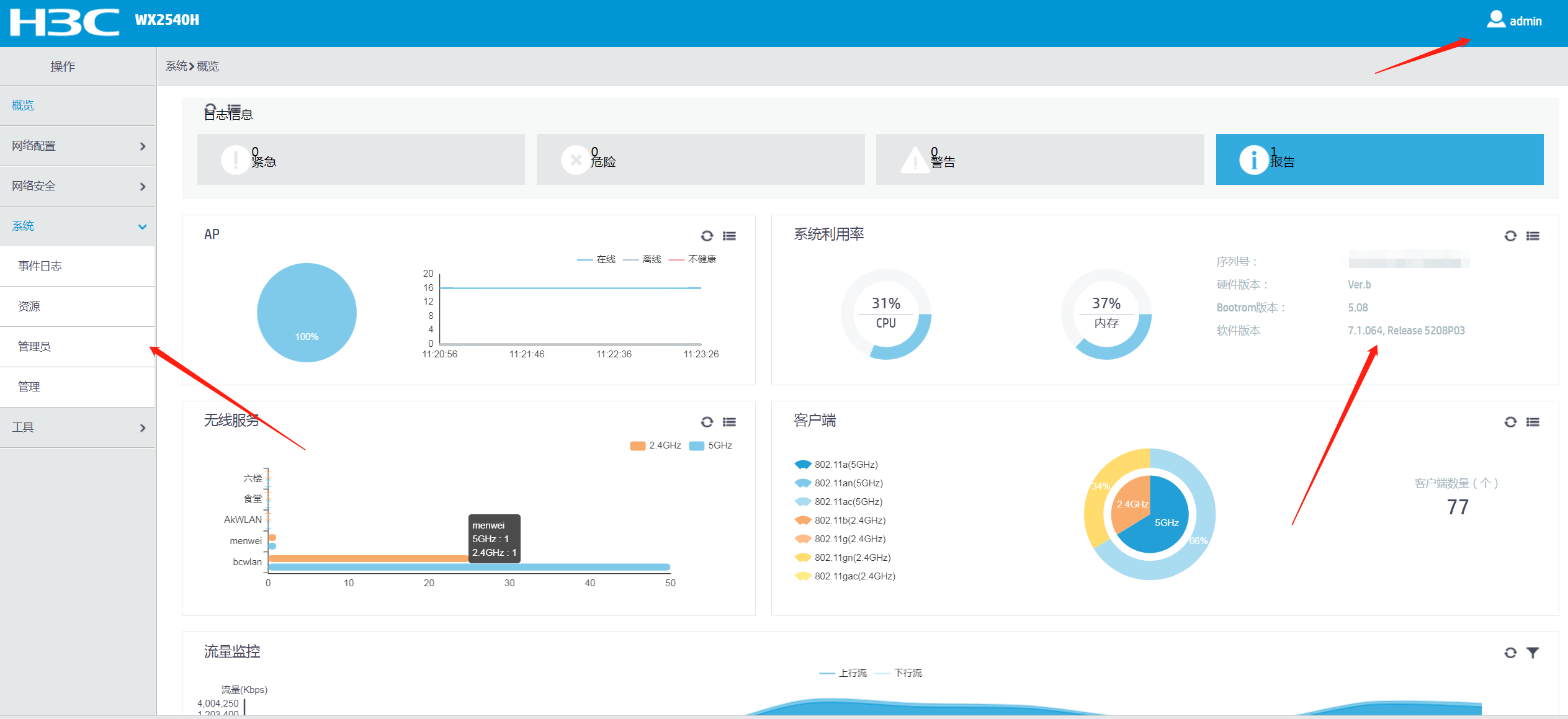Open 客户端 panel list menu

pyautogui.click(x=1533, y=422)
